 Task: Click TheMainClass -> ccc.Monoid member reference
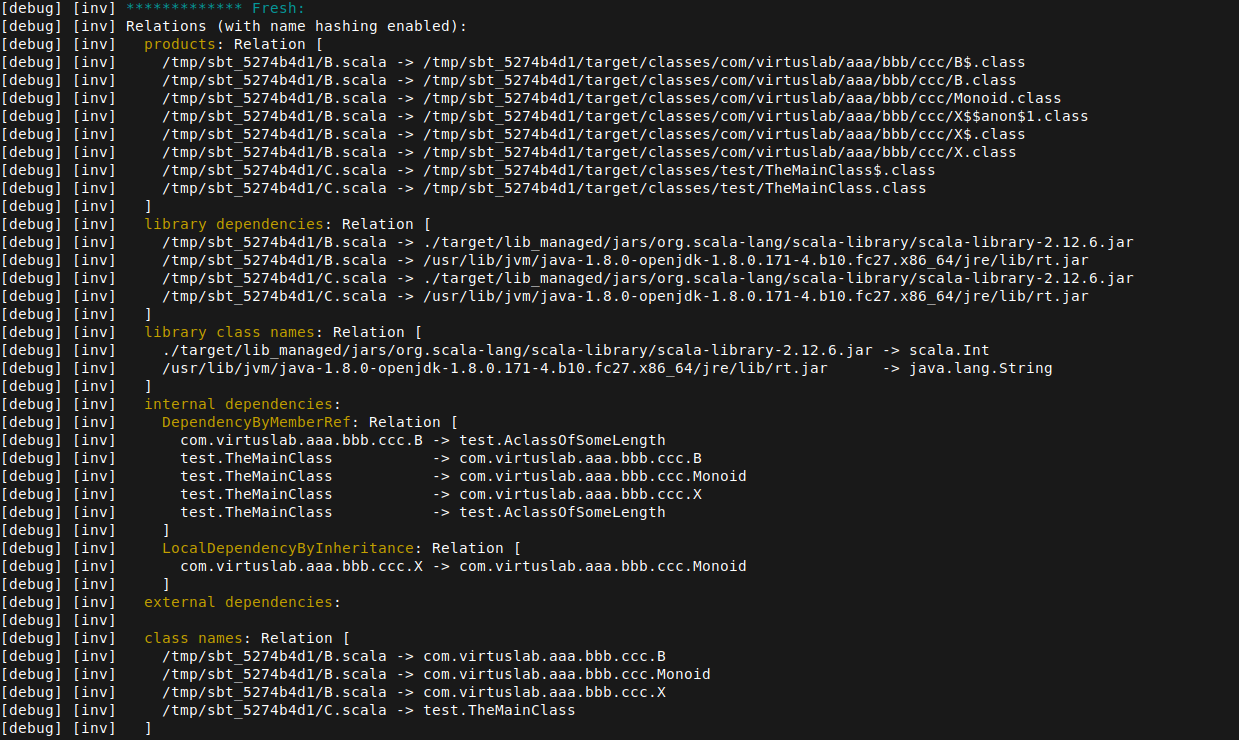coord(602,476)
